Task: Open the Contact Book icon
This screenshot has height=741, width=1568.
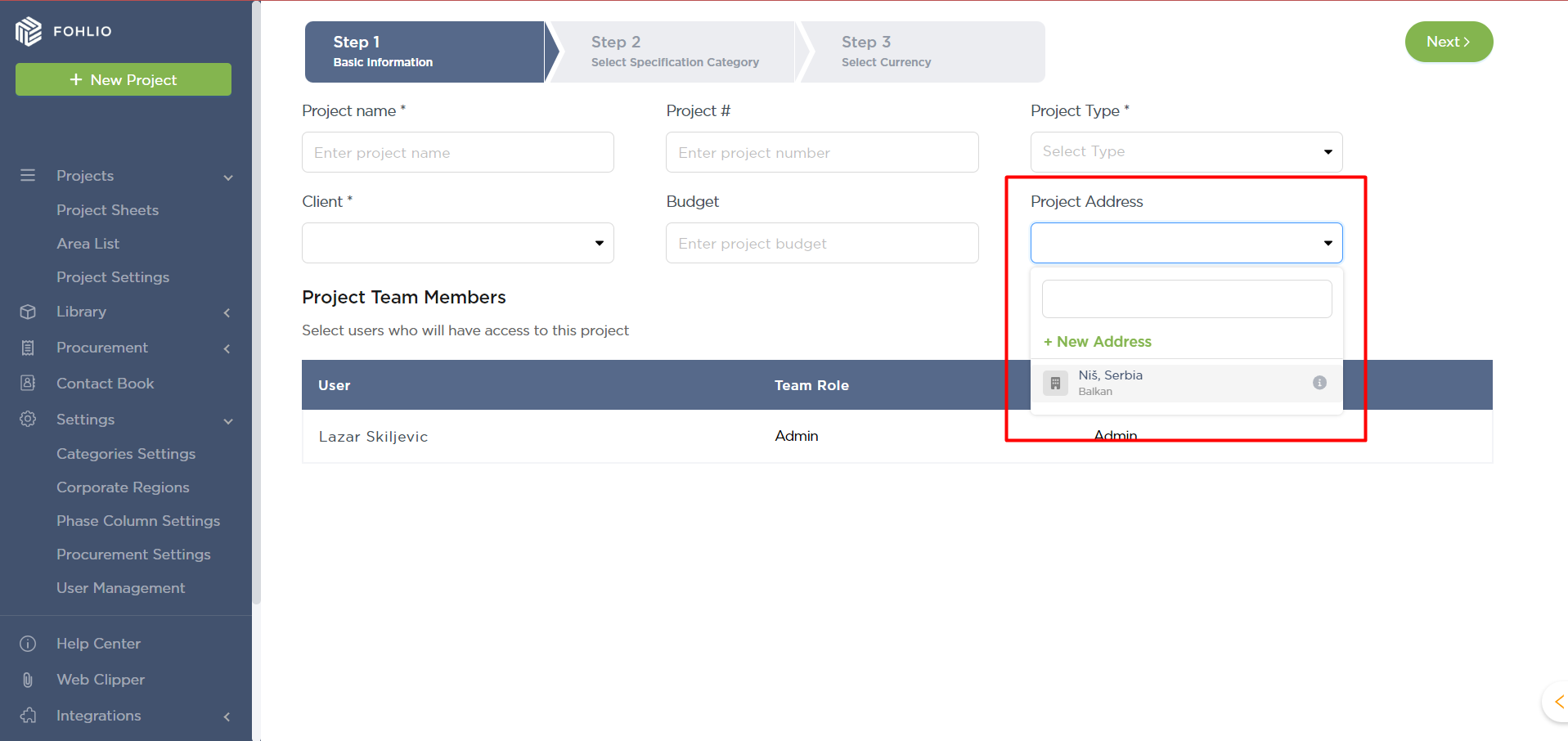Action: click(x=28, y=383)
